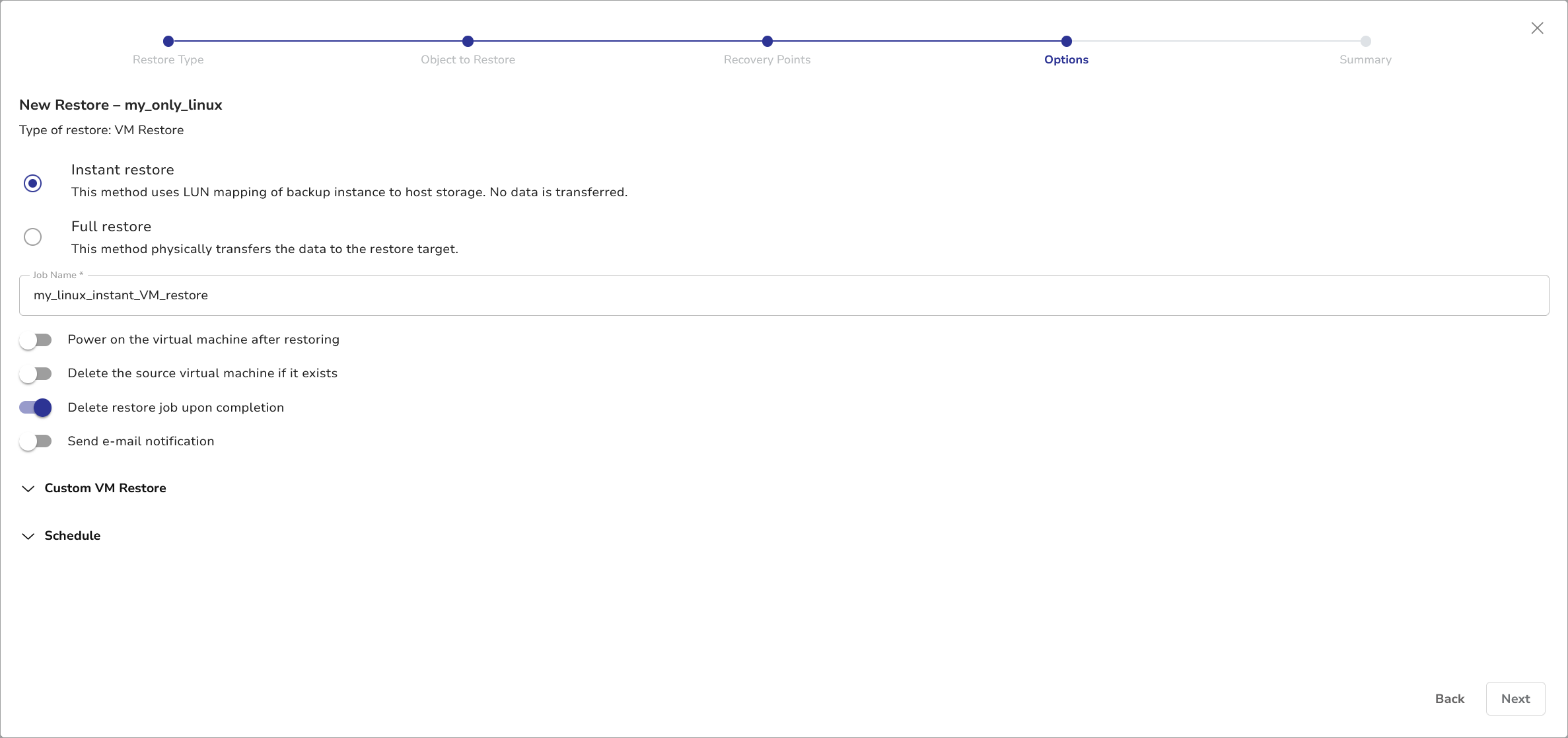Close the restore wizard dialog
This screenshot has width=1568, height=738.
[x=1537, y=28]
